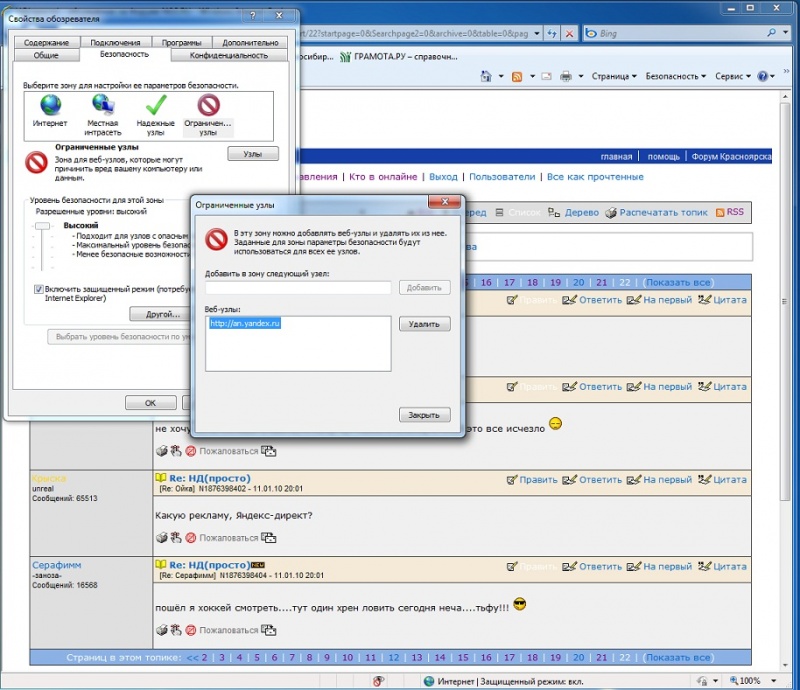This screenshot has height=690, width=800.
Task: Select the Надежные узлы zone icon
Action: pos(155,105)
